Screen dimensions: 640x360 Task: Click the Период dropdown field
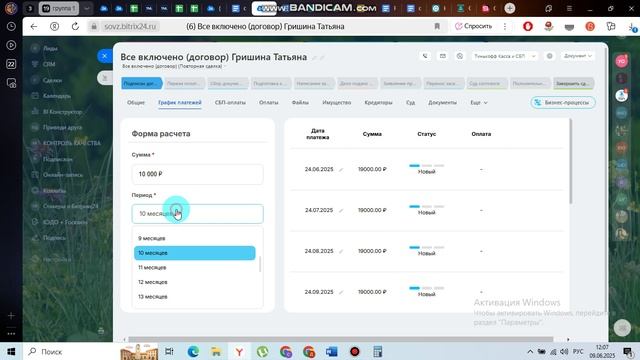198,214
